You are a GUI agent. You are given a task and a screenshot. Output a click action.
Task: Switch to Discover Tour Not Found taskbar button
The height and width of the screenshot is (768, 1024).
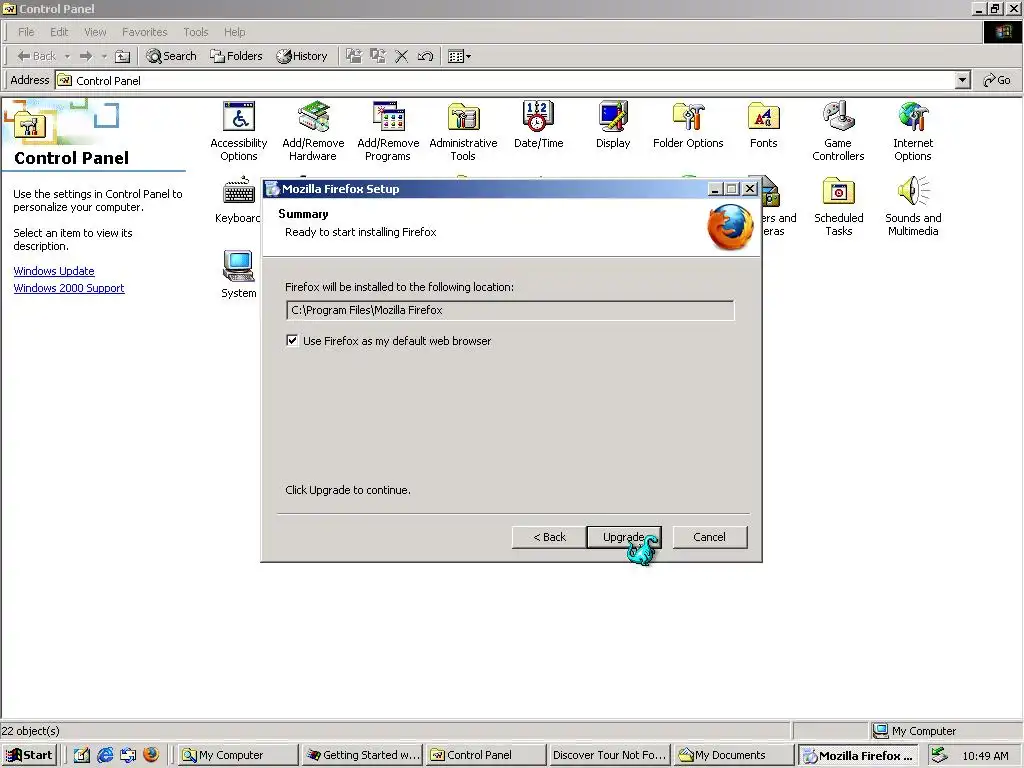[x=609, y=755]
